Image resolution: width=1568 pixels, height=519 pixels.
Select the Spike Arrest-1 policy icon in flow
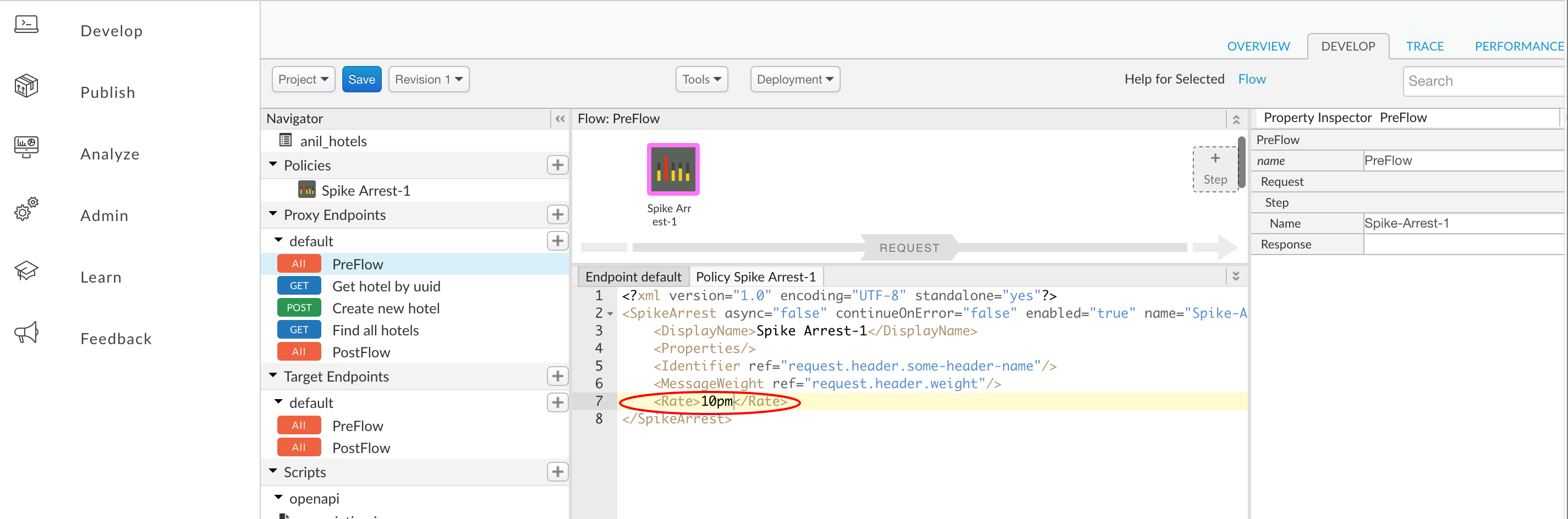(x=673, y=170)
